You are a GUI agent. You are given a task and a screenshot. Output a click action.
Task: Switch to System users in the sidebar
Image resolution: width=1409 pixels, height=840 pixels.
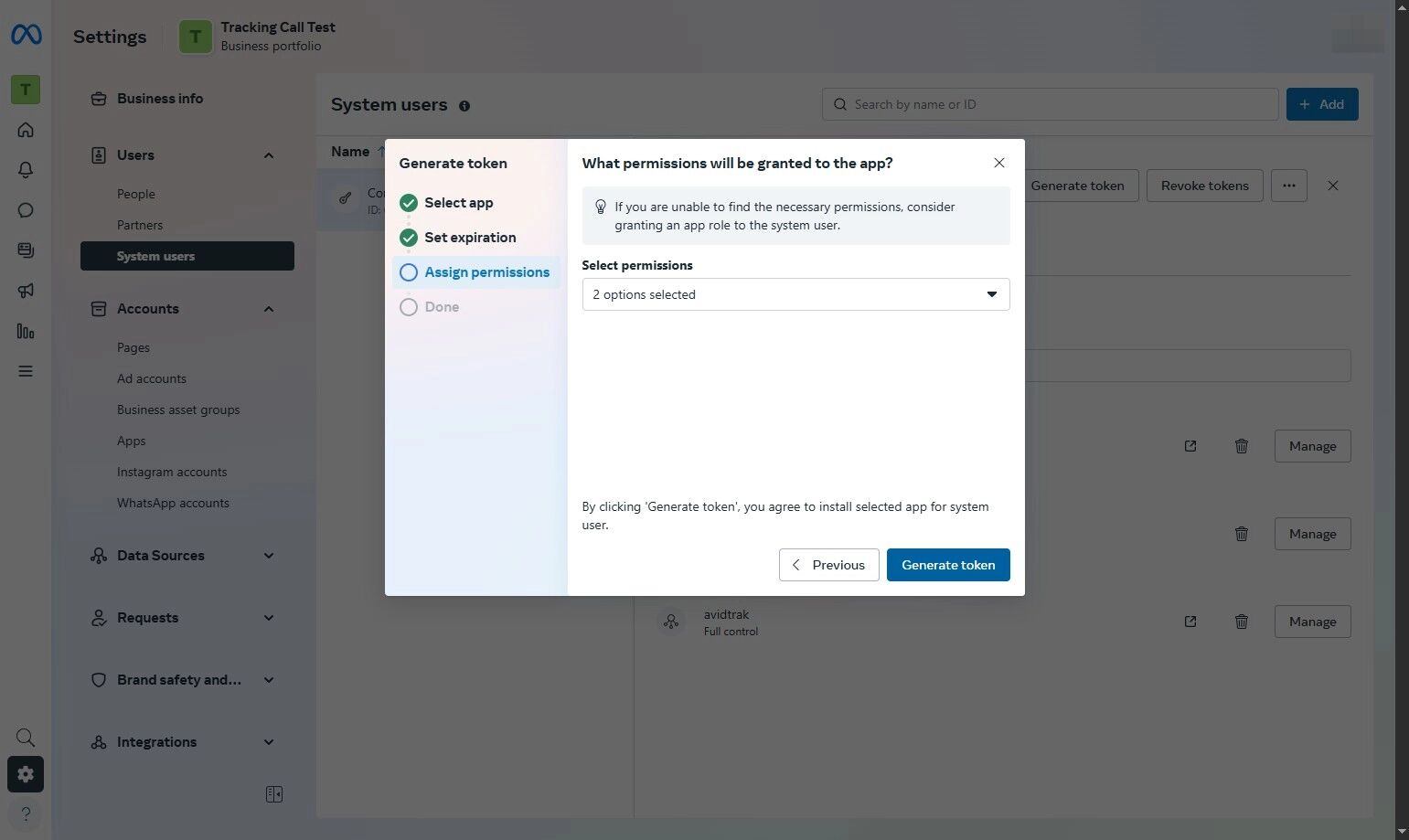tap(156, 256)
